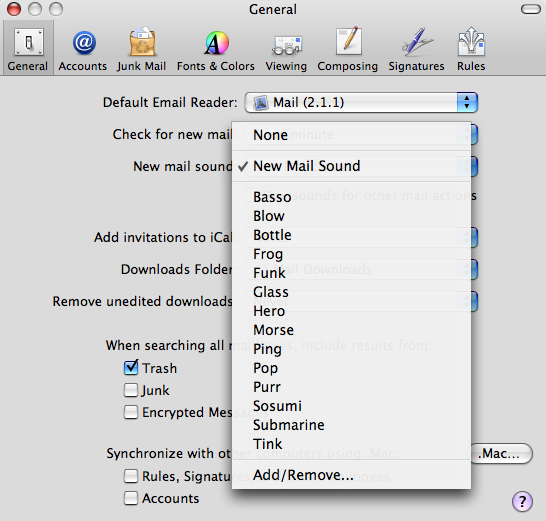Open the General preferences pane icon
Image resolution: width=546 pixels, height=521 pixels.
(28, 48)
